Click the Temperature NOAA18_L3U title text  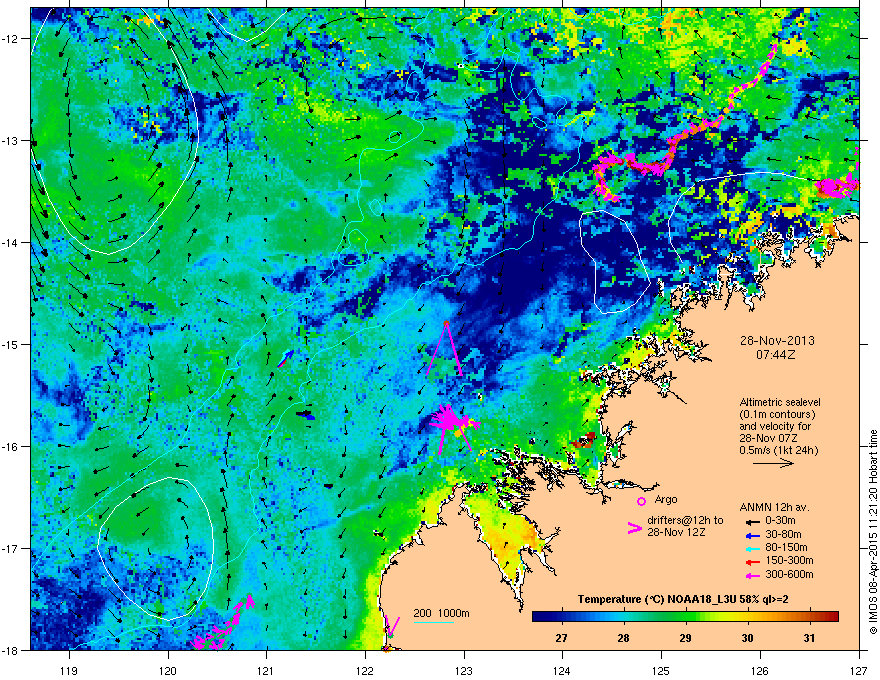coord(683,599)
